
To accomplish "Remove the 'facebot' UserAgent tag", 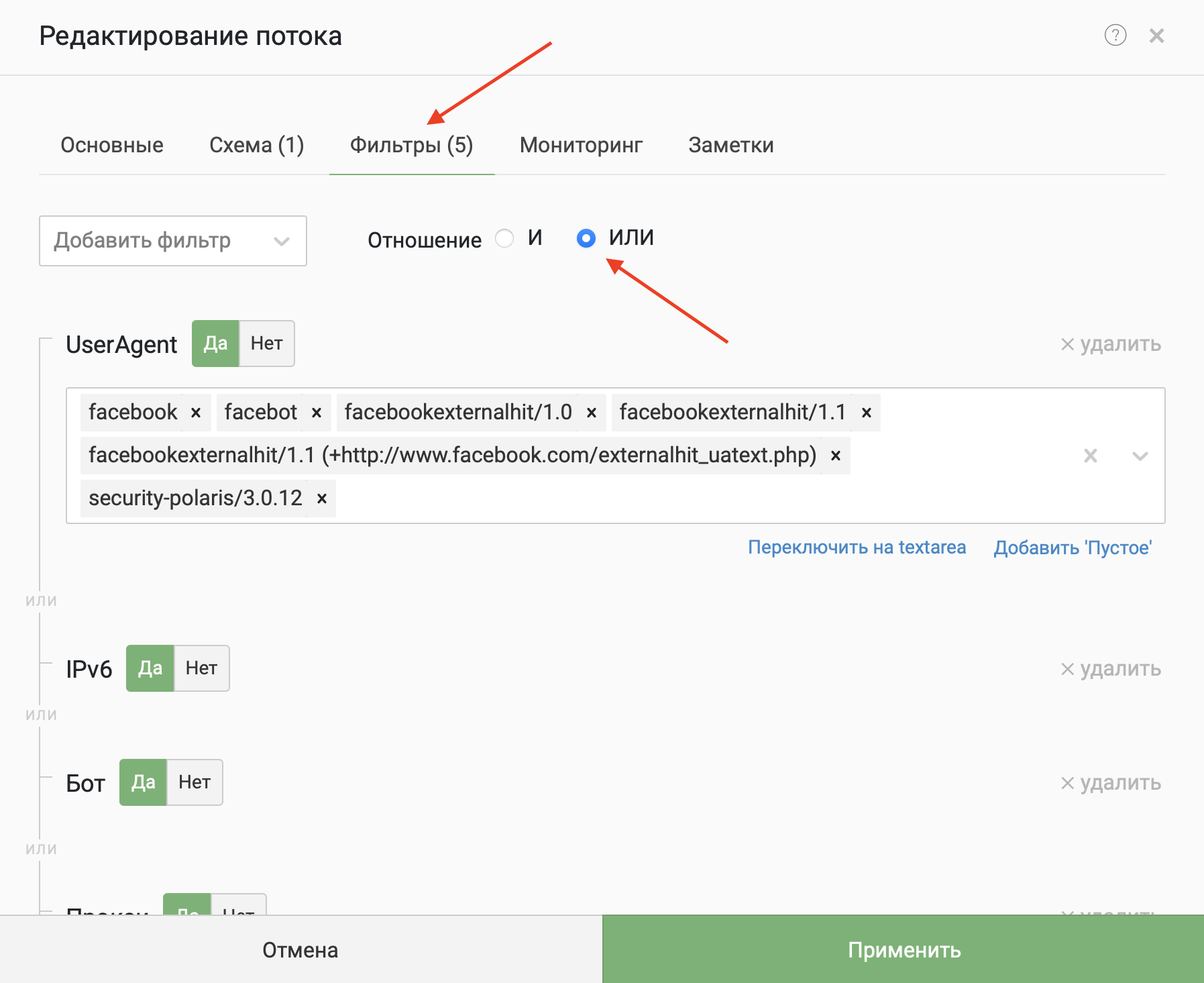I will [317, 413].
